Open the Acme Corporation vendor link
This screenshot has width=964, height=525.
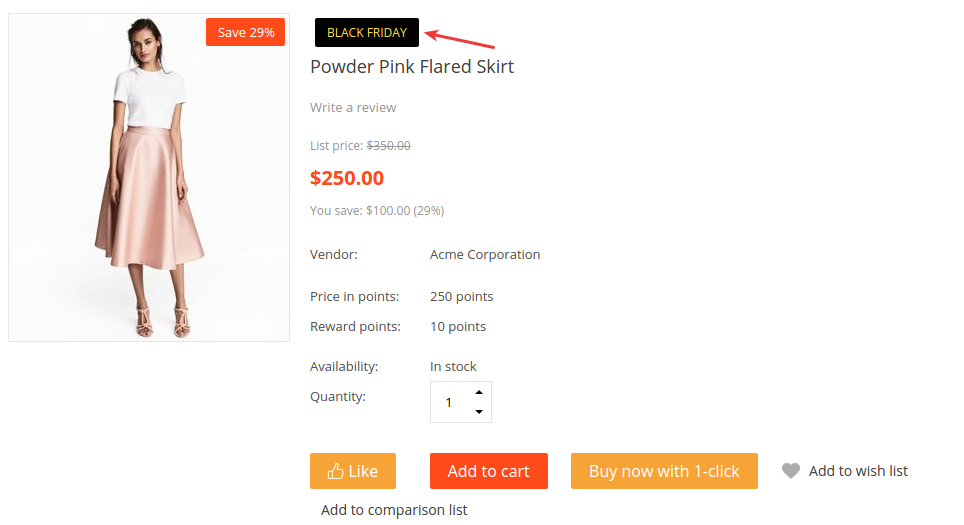pos(485,255)
